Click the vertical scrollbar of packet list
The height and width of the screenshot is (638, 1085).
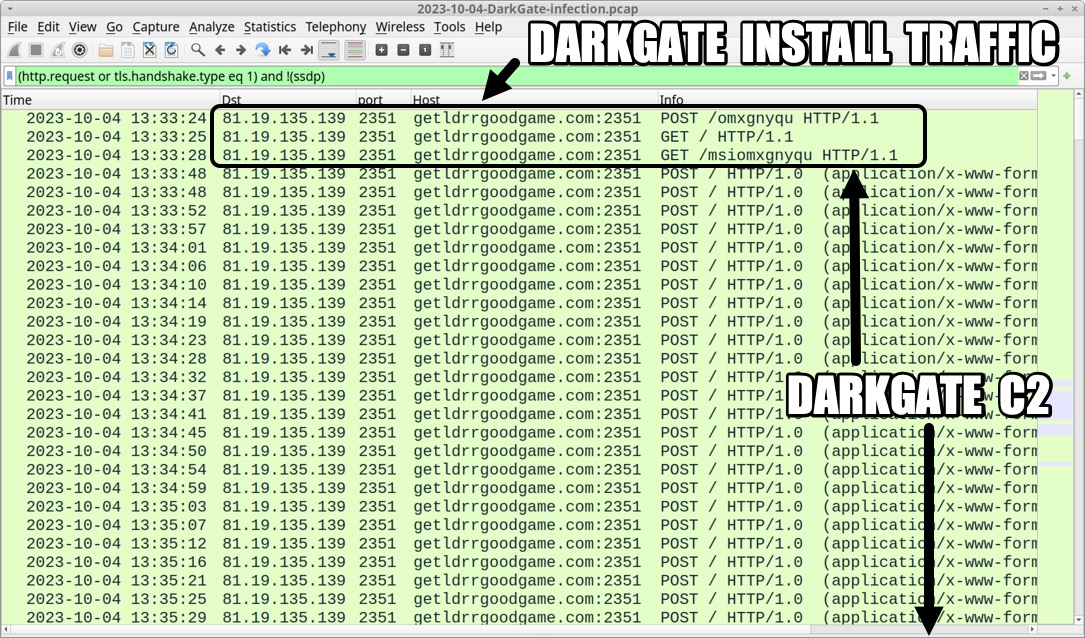pos(1079,358)
